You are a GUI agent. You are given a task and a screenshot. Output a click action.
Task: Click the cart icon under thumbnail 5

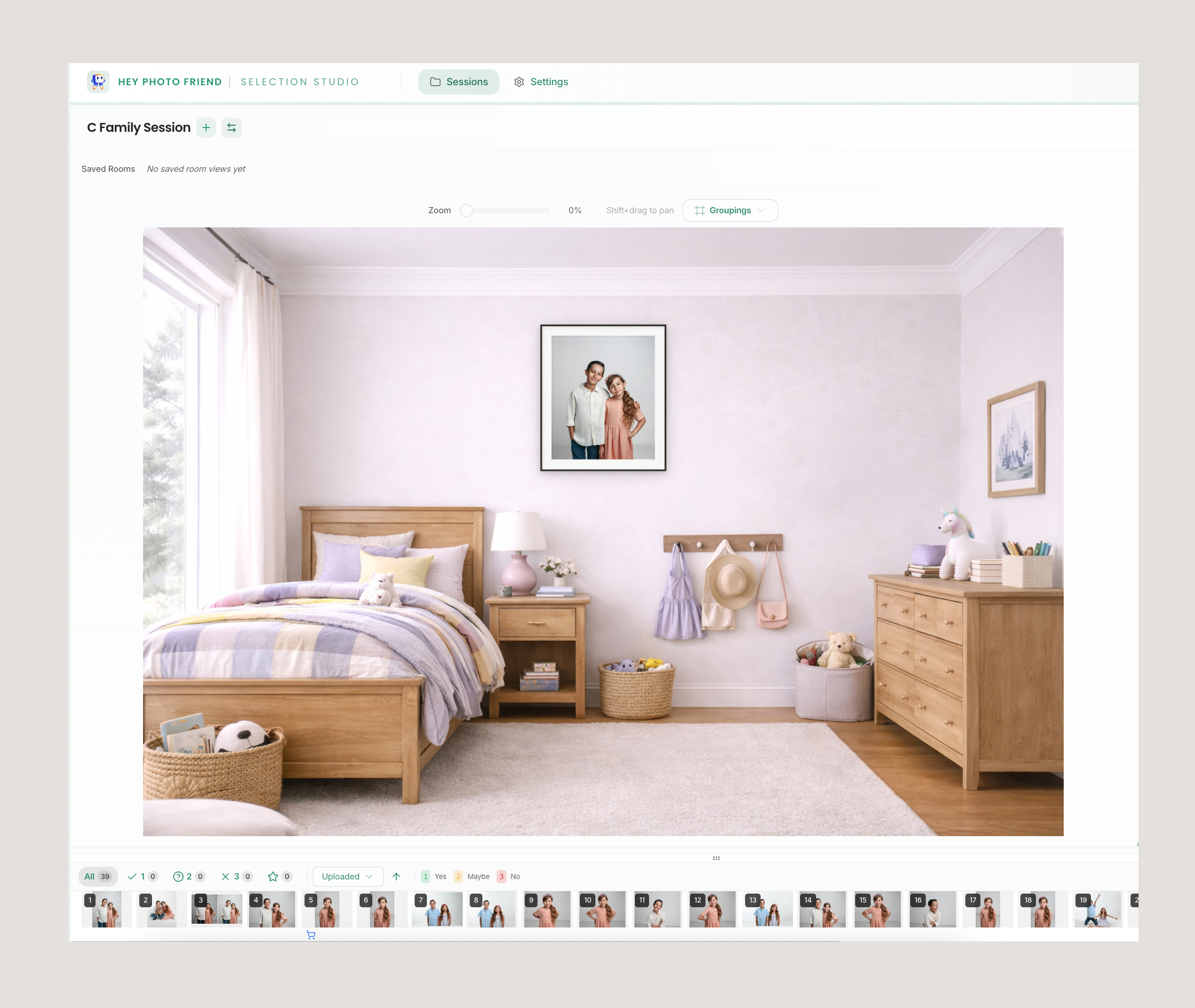coord(311,935)
